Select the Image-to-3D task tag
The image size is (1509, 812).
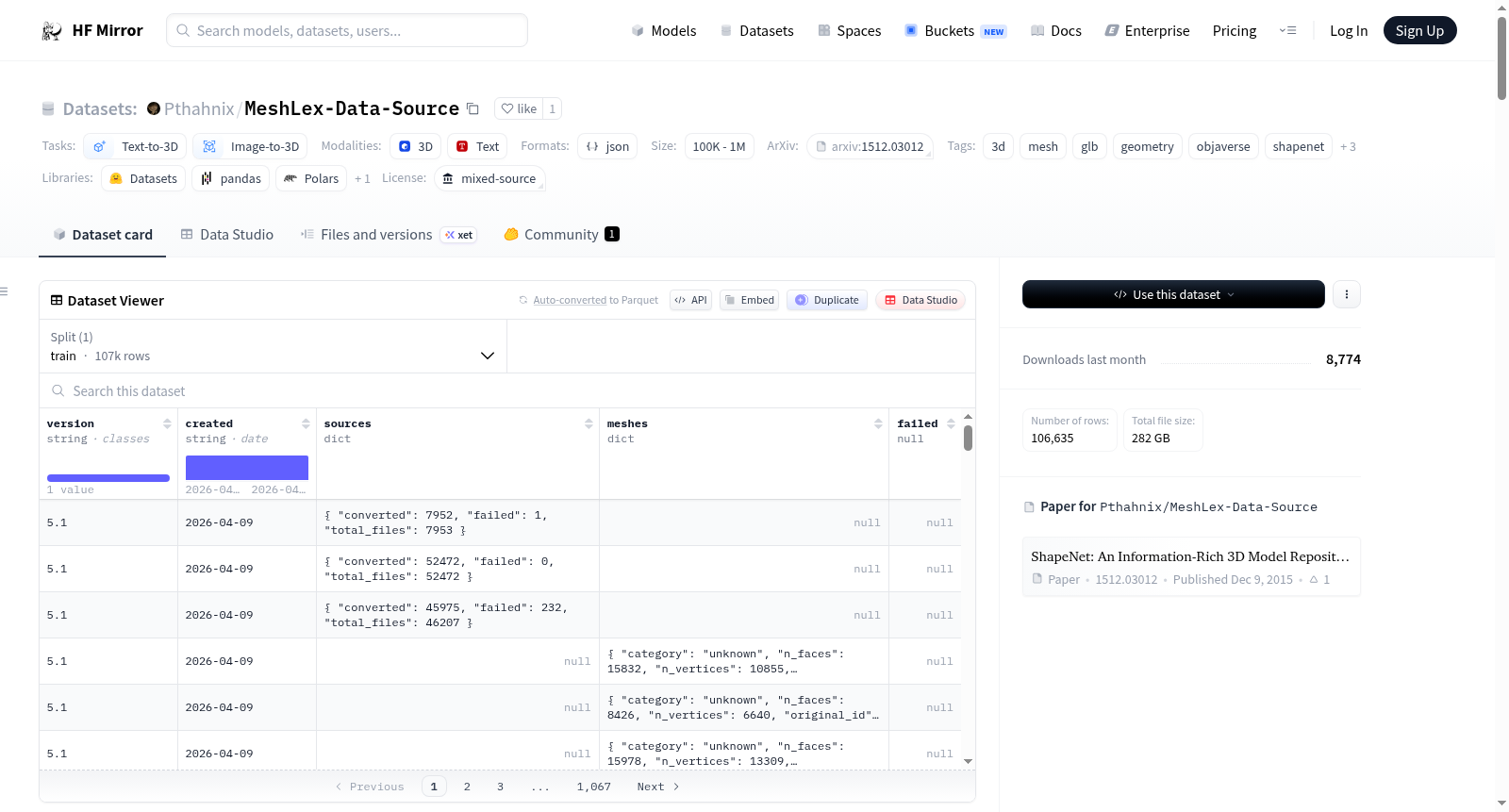tap(250, 146)
